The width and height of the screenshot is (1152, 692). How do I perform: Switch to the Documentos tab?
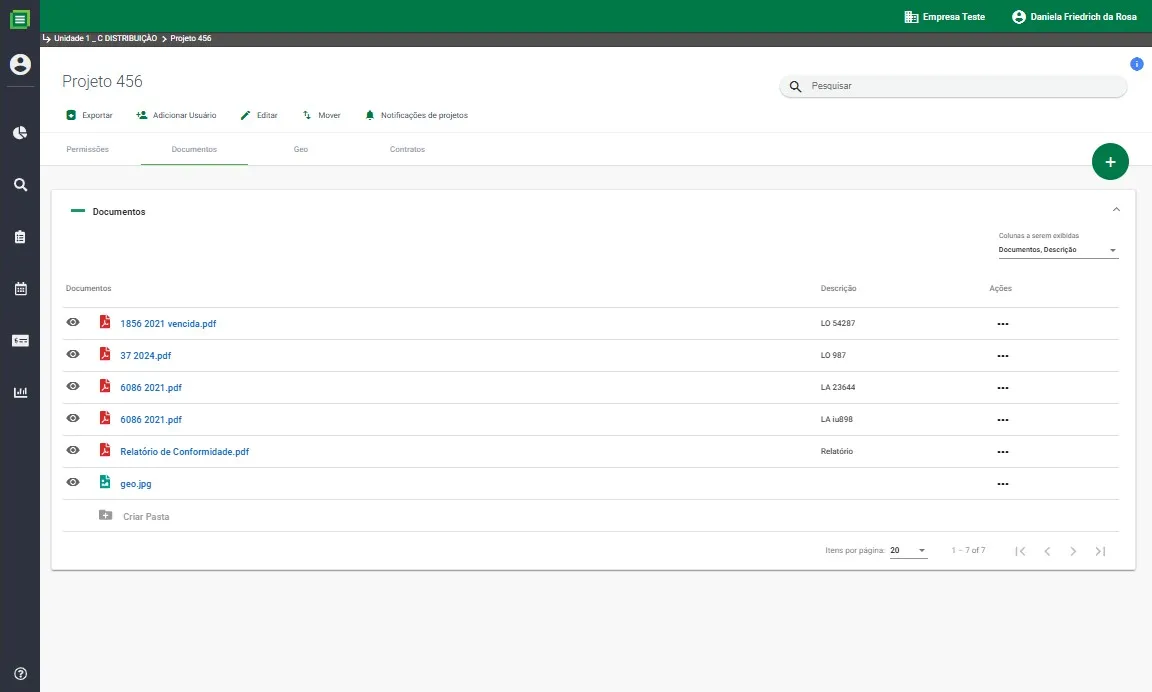194,149
